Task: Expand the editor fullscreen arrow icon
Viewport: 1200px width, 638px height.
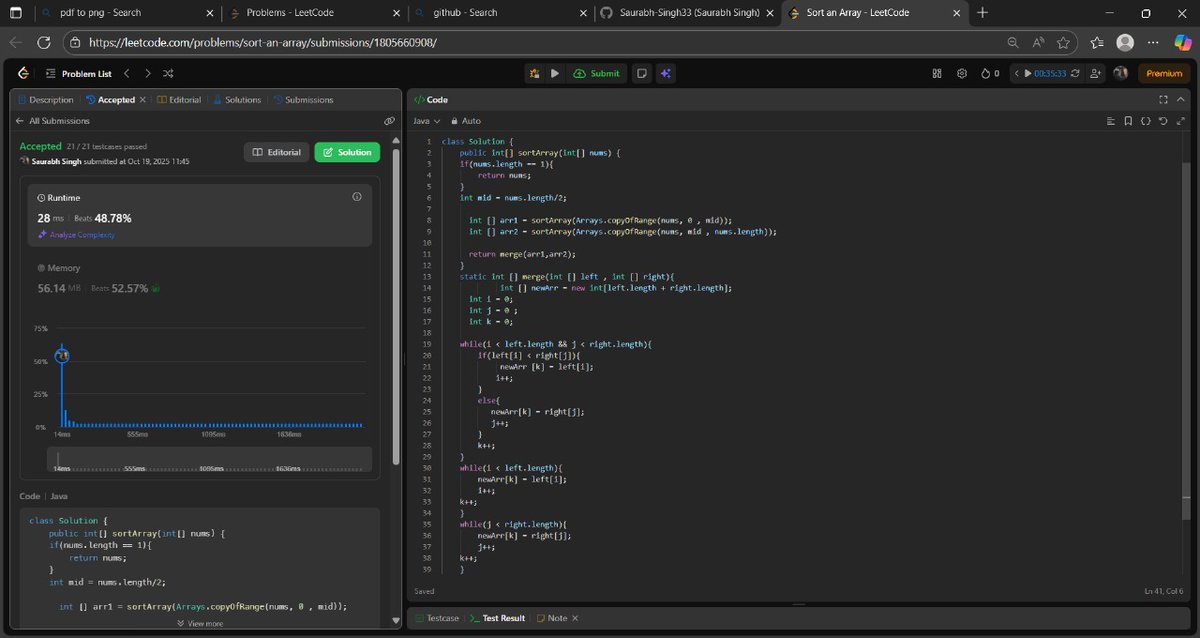Action: pos(1182,121)
